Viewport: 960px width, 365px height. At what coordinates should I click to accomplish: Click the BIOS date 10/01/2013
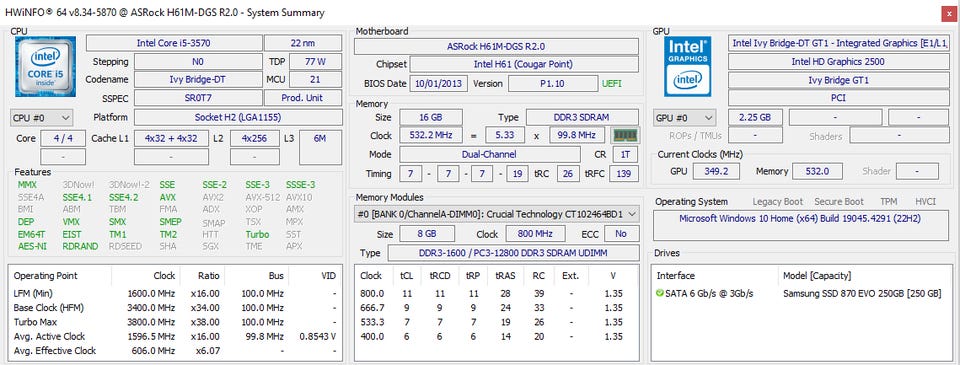pos(438,84)
